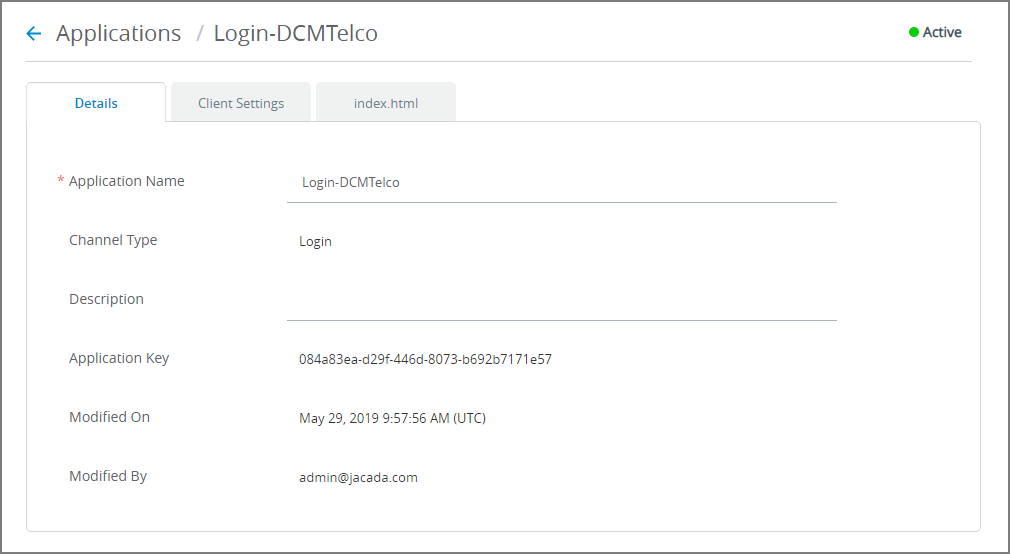Open the Applications breadcrumb link
Screen dimensions: 1010x554
pyautogui.click(x=119, y=33)
